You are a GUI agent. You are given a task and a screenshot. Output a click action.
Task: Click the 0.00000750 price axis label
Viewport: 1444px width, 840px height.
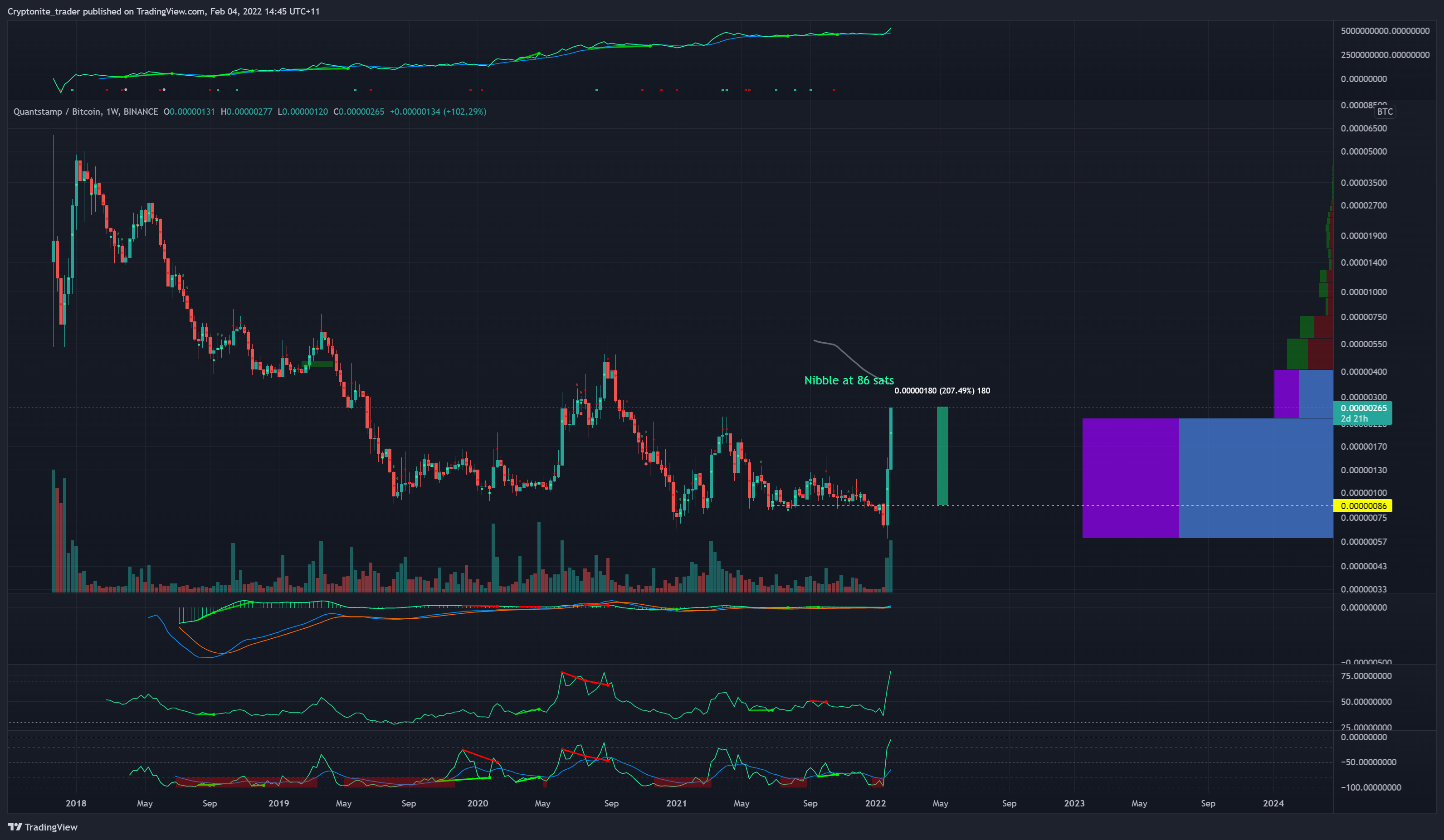pos(1364,317)
